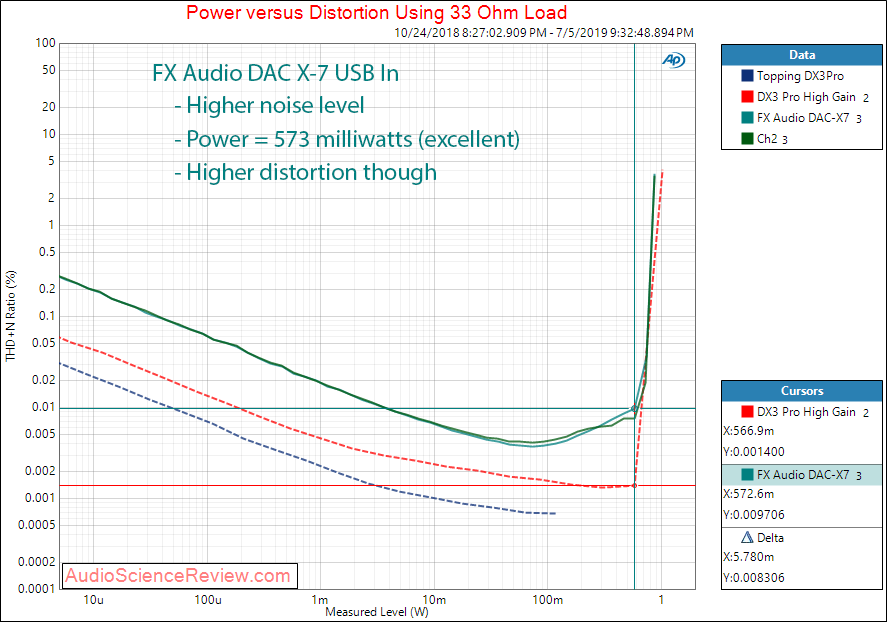
Task: Click the Power = 573 milliwatts annotation
Action: (x=347, y=139)
